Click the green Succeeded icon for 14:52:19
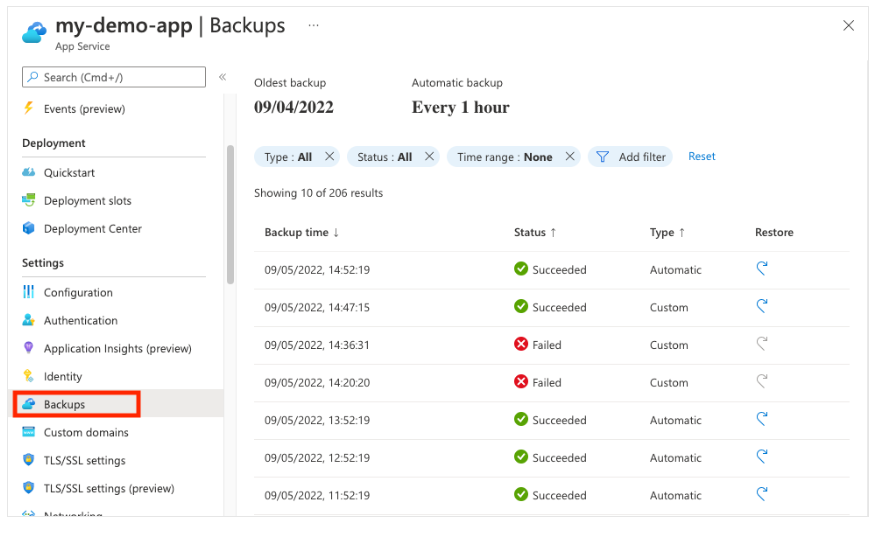Screen dimensions: 876x533 pos(521,269)
